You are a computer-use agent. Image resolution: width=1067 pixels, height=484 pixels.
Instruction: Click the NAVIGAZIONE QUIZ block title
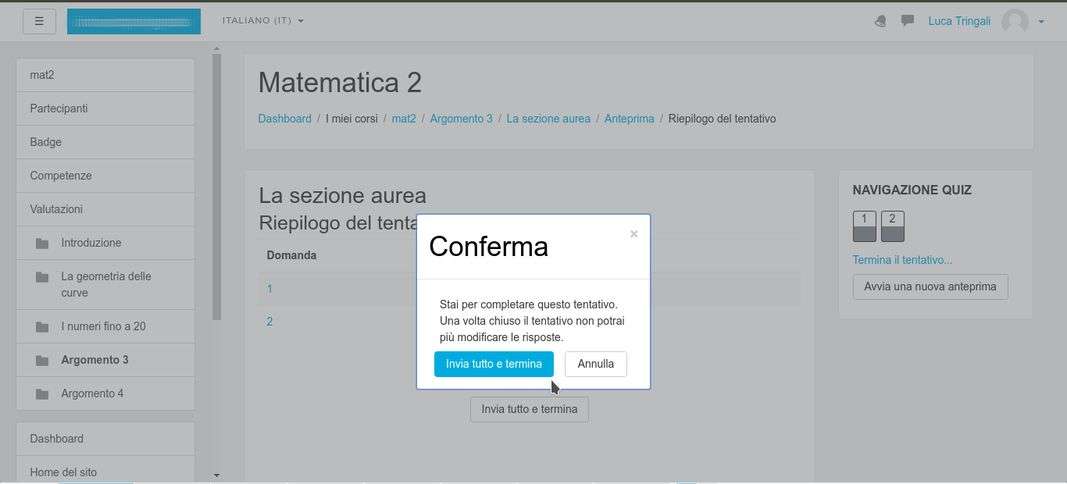click(912, 191)
